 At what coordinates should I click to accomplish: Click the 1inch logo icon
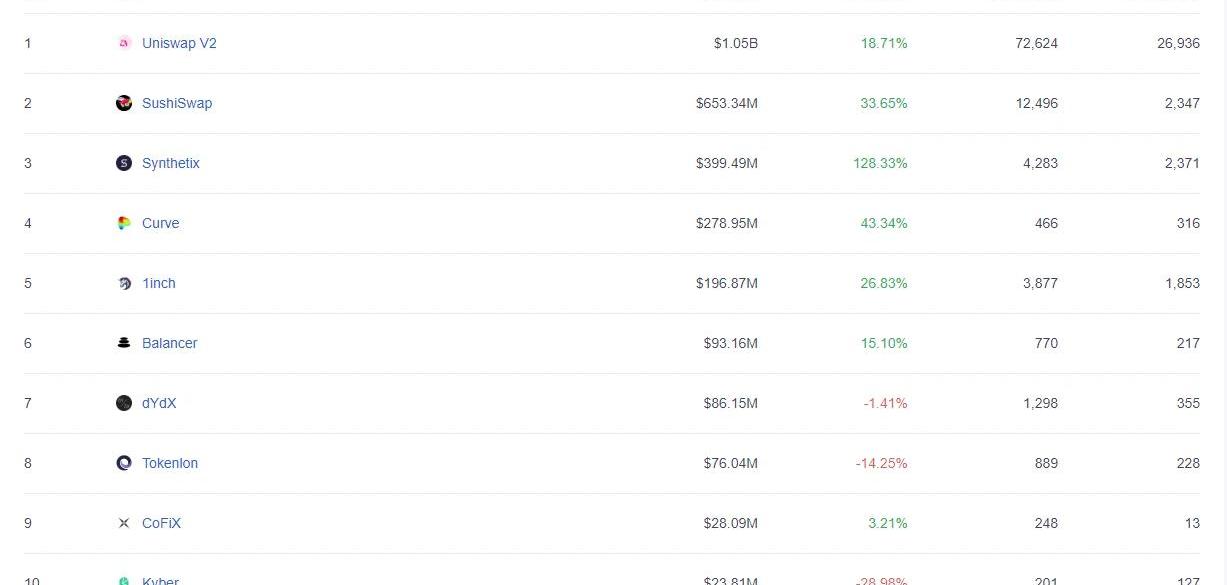click(x=124, y=283)
